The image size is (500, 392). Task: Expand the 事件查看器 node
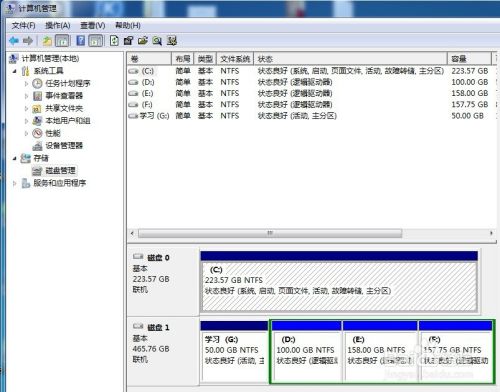tap(26, 96)
